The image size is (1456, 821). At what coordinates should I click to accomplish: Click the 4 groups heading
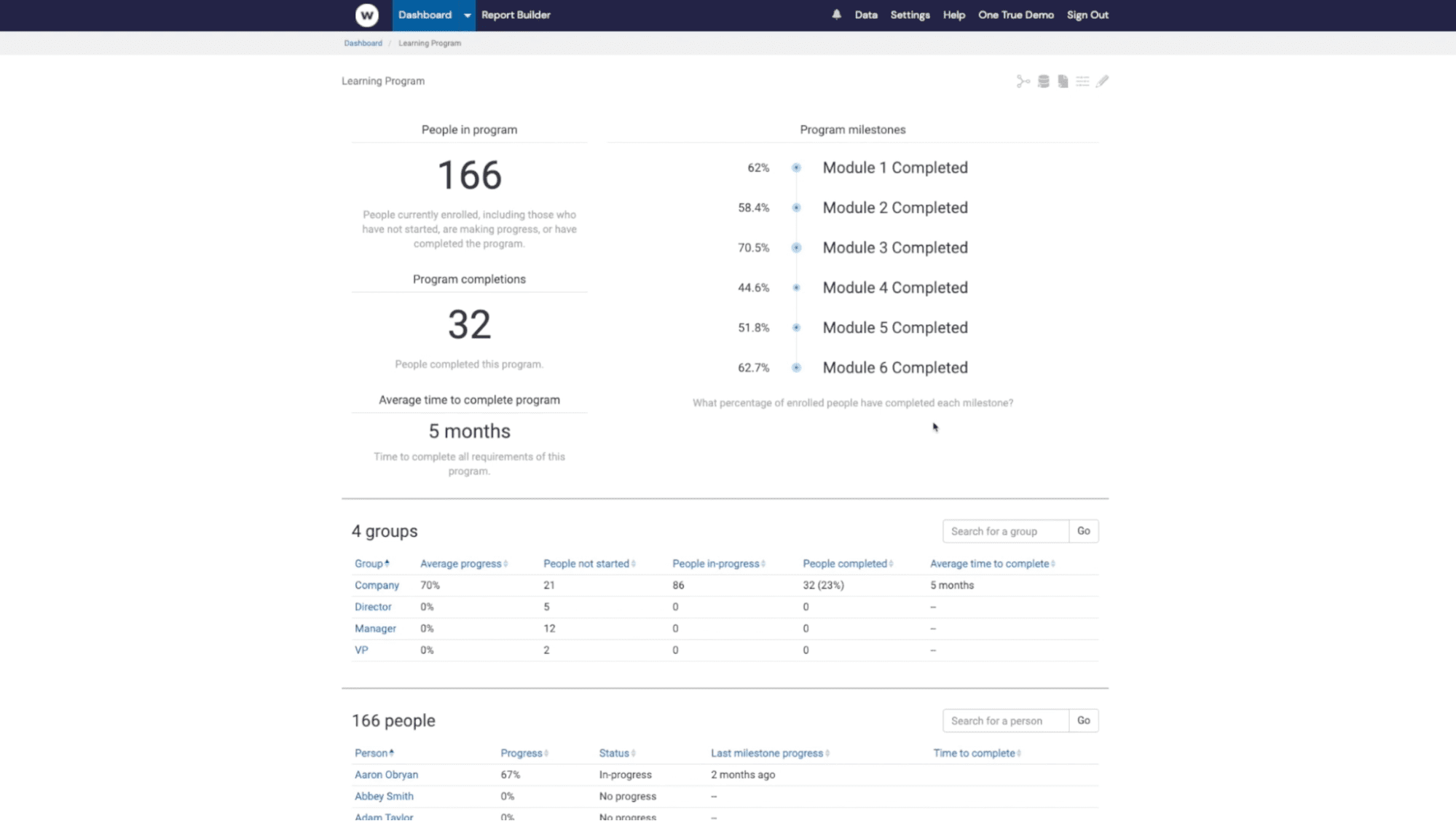point(385,531)
